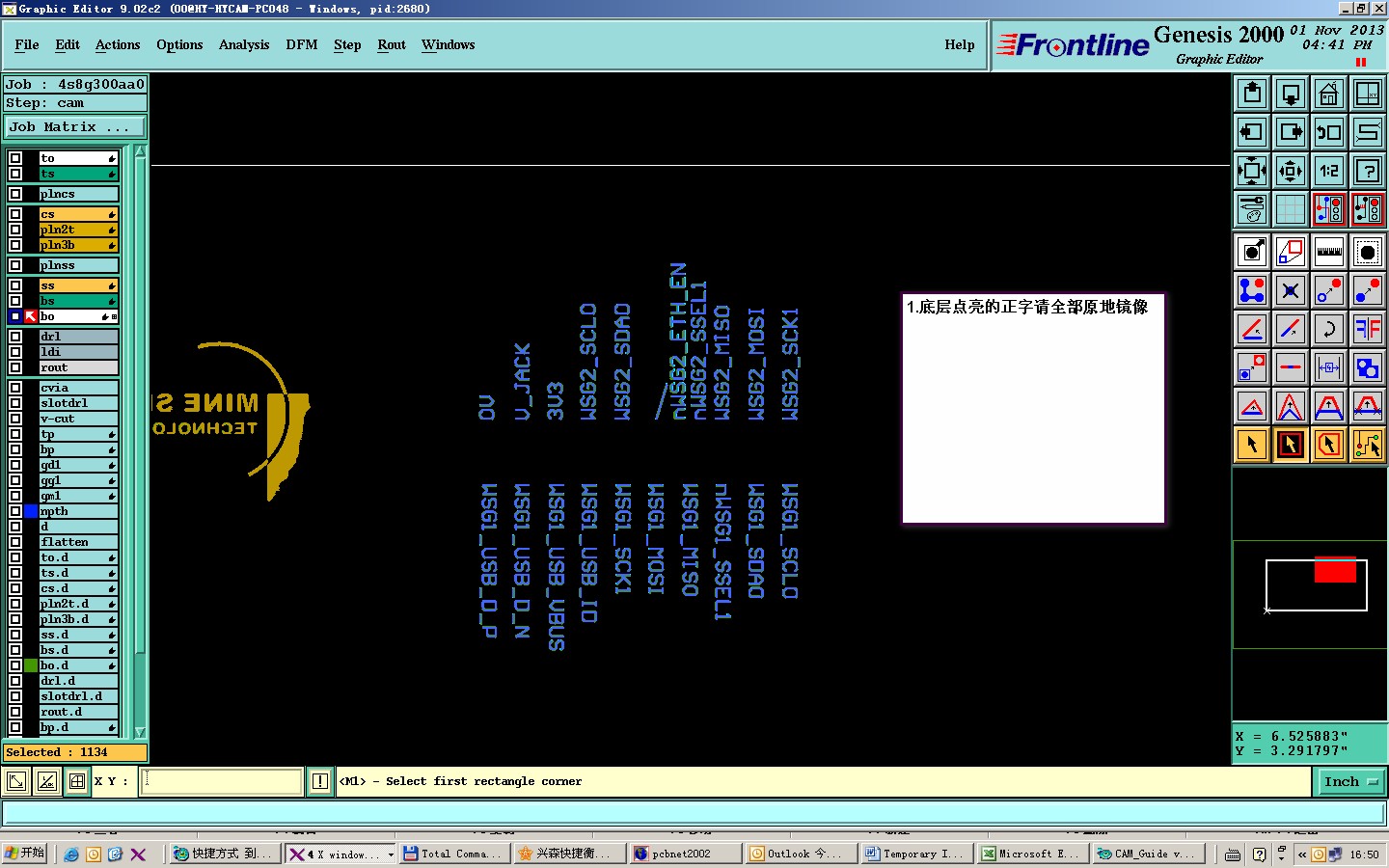Toggle checkbox for layer ts
This screenshot has width=1389, height=868.
tap(15, 174)
